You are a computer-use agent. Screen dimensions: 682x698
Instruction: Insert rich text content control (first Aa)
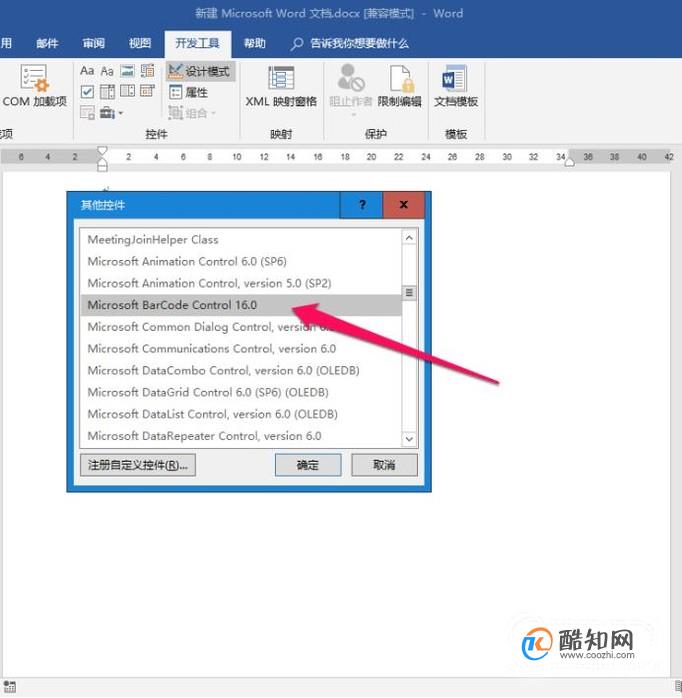tap(87, 70)
